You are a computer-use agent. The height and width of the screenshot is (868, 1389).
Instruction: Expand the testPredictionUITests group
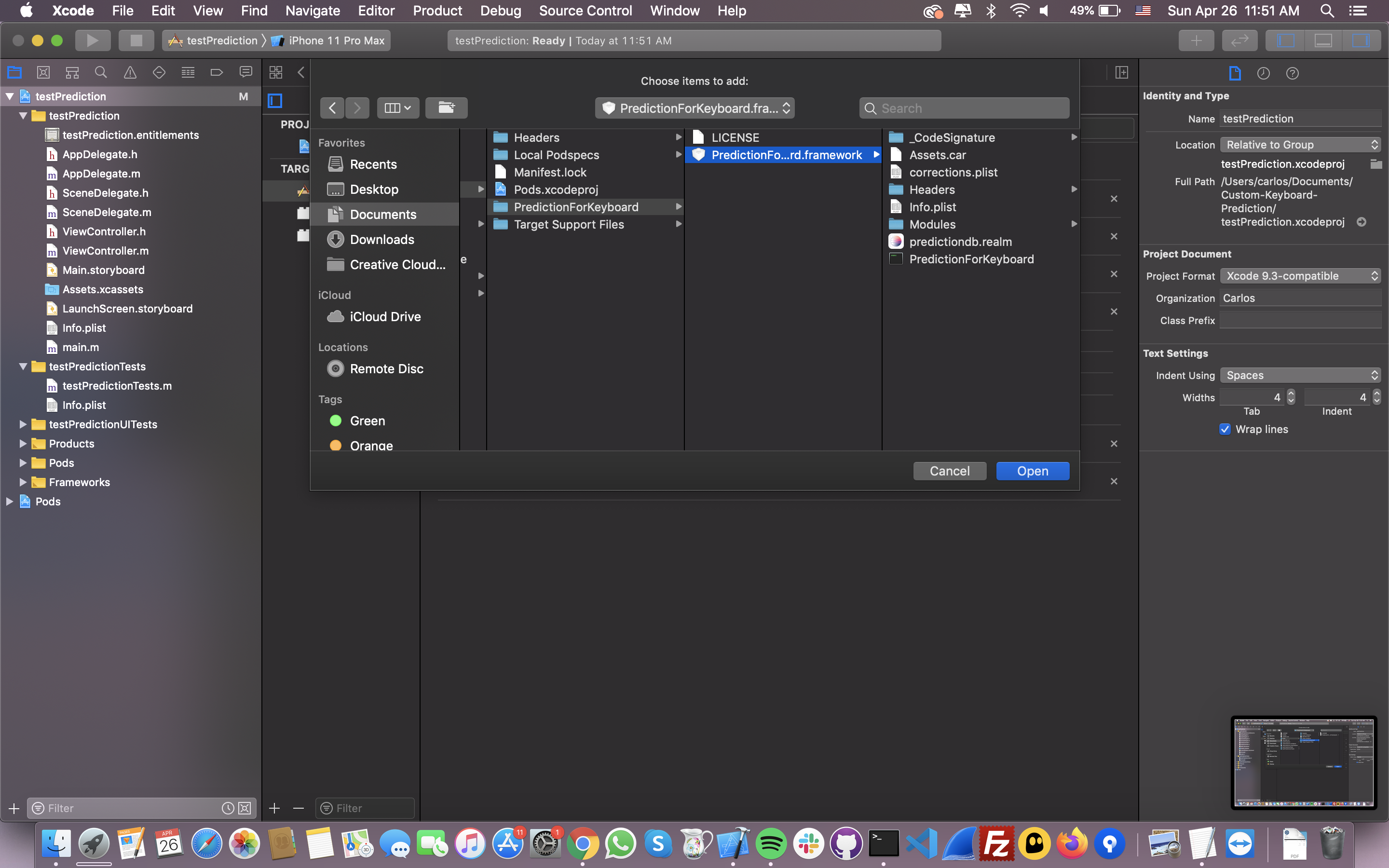tap(23, 424)
